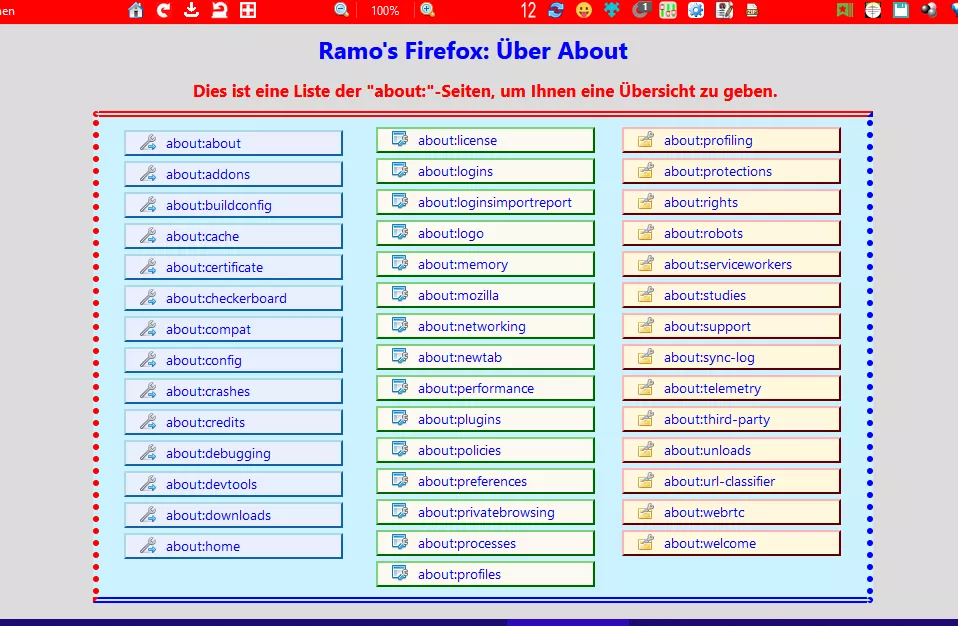The image size is (958, 626).
Task: Open about:telemetry entry
Action: (731, 388)
